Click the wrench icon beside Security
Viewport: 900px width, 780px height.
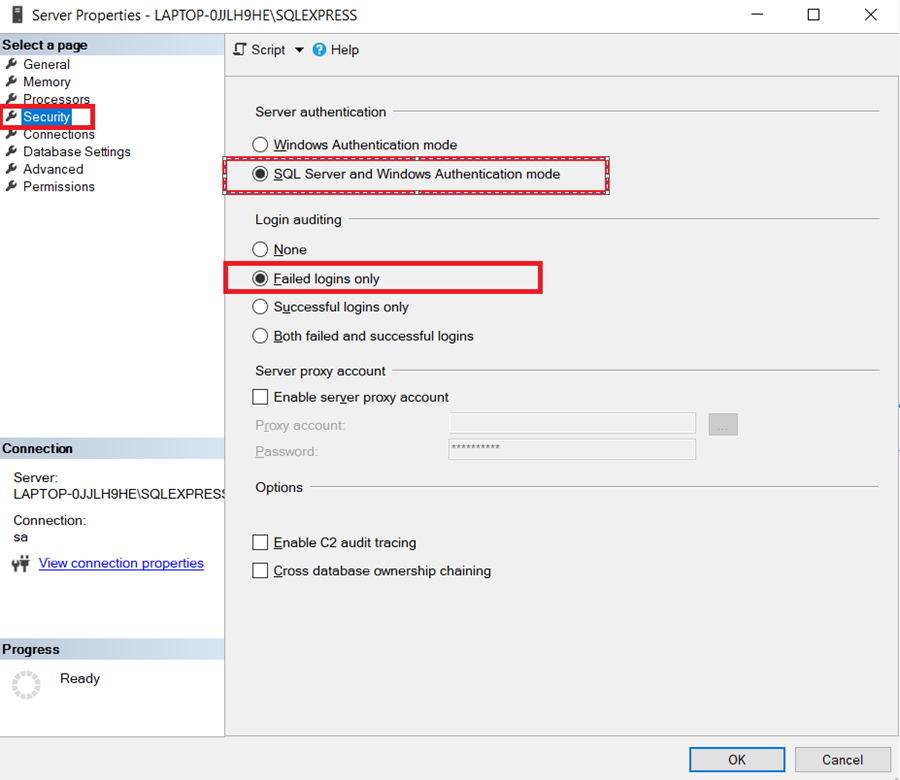[11, 116]
